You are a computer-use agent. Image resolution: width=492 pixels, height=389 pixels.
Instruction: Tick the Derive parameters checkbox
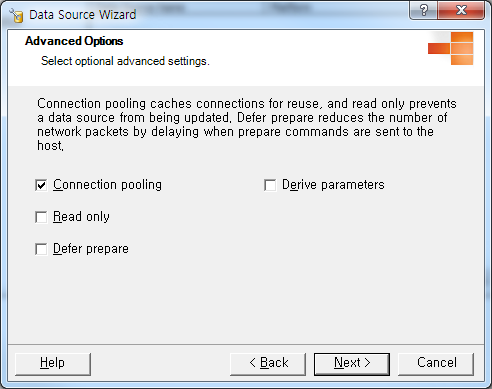pos(270,185)
